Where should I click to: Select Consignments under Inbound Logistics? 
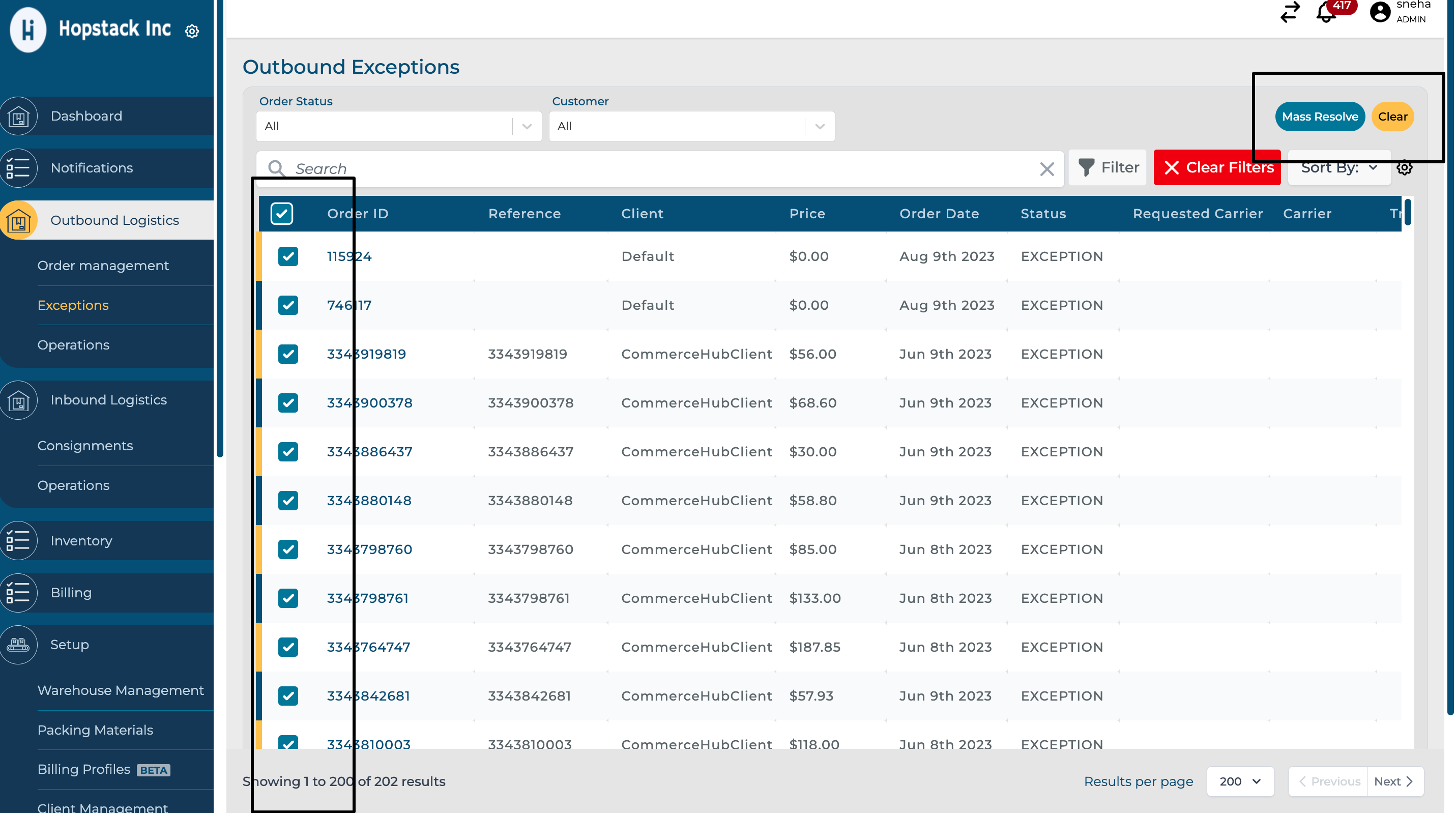coord(85,446)
